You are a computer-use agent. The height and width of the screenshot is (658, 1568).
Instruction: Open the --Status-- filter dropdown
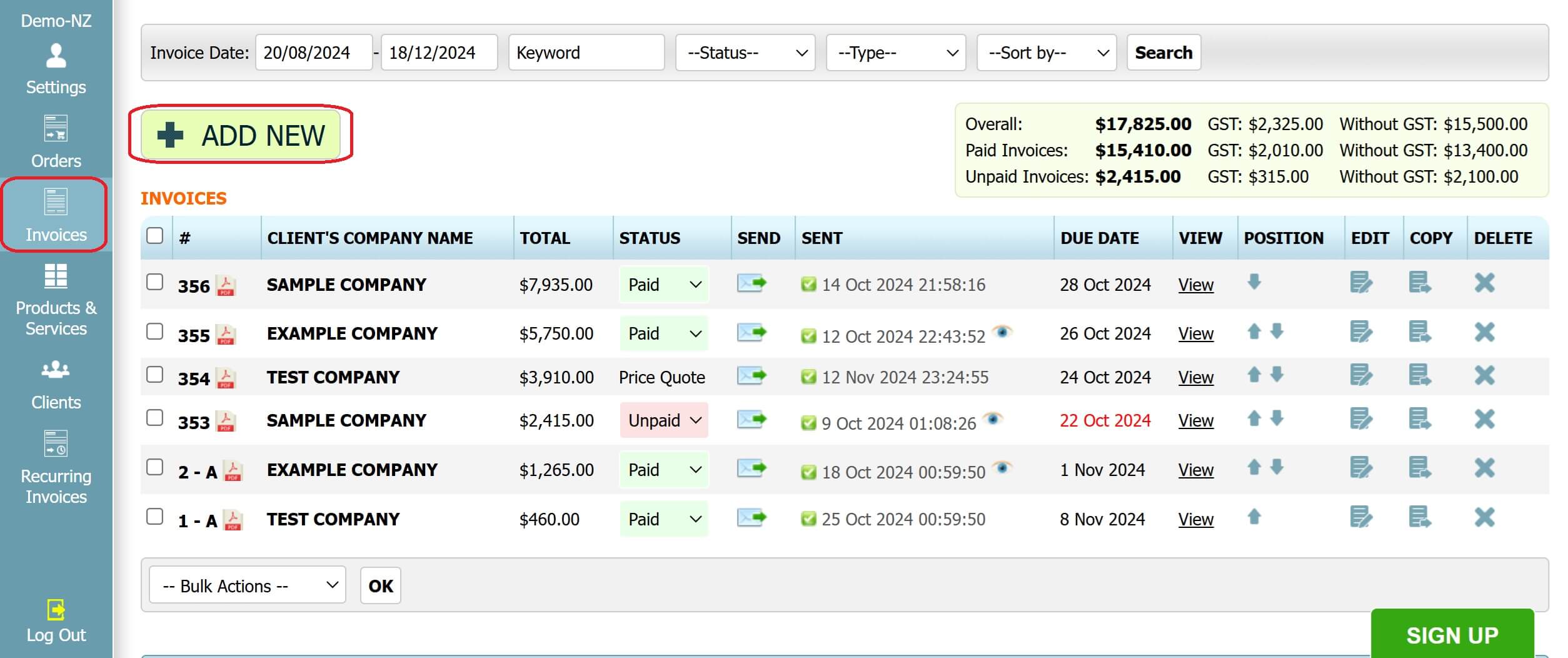click(x=745, y=53)
